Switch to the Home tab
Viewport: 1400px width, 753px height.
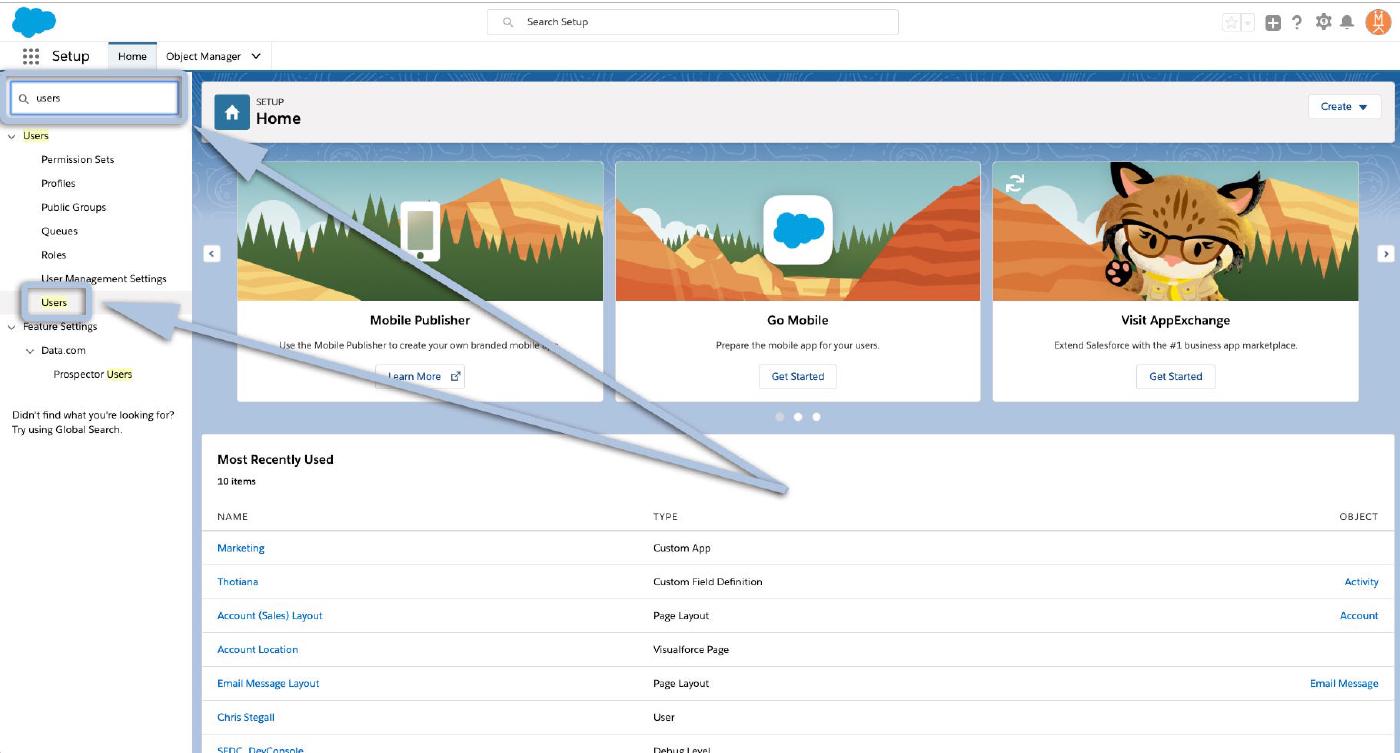pos(132,57)
